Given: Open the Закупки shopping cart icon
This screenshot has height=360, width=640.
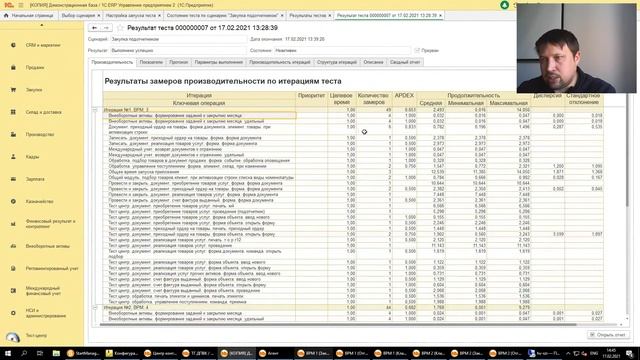Looking at the screenshot, I should (13, 90).
